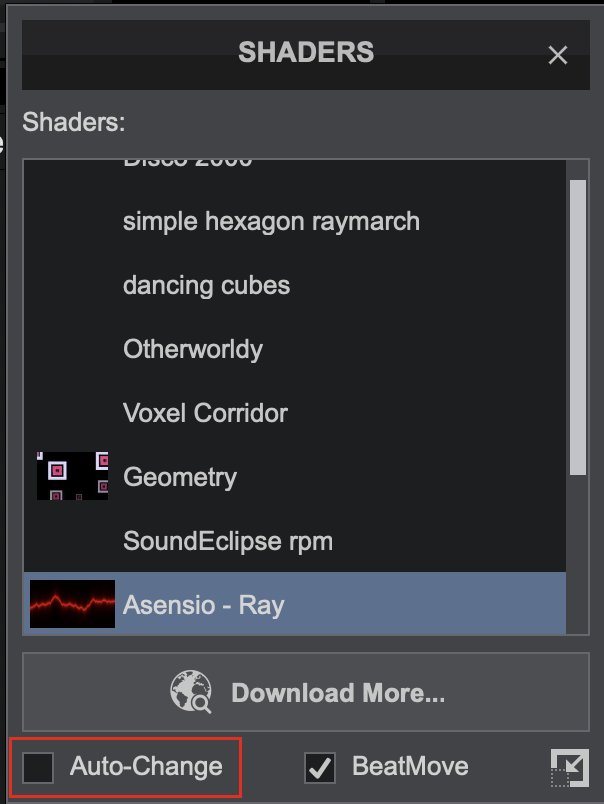Click the Auto-Change label text
The image size is (604, 804).
point(146,768)
